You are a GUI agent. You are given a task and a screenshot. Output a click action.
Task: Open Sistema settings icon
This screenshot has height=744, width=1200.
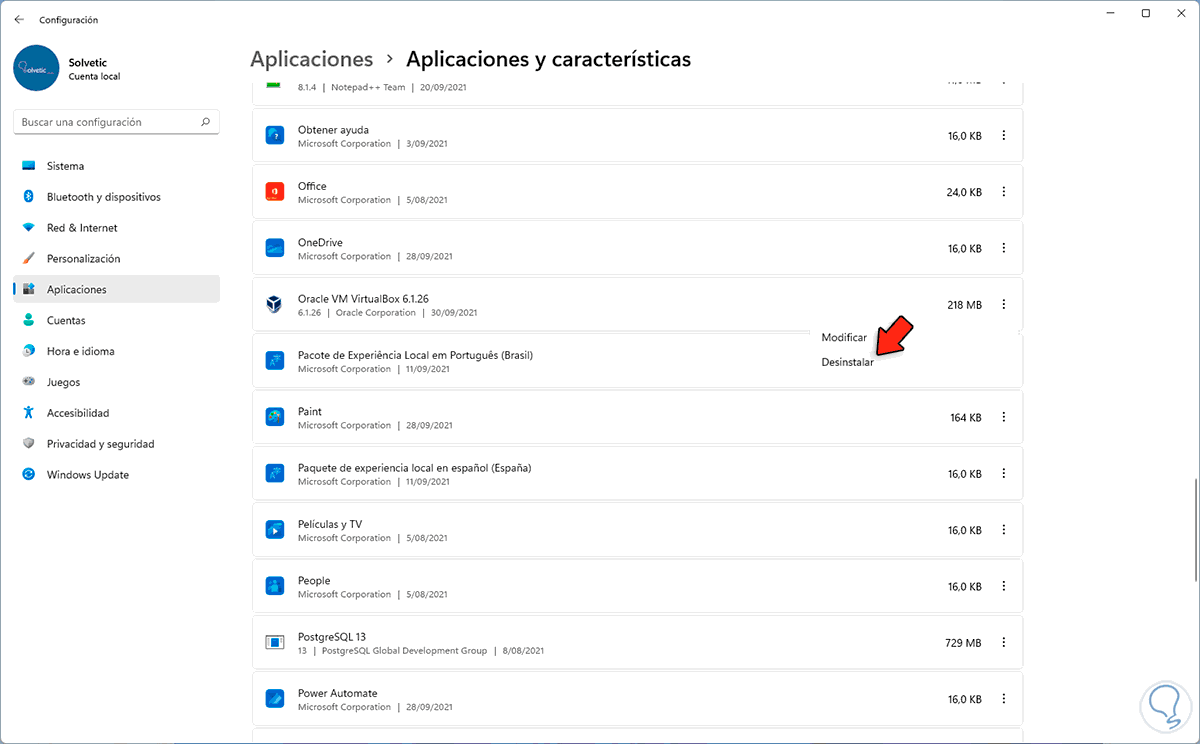(29, 166)
